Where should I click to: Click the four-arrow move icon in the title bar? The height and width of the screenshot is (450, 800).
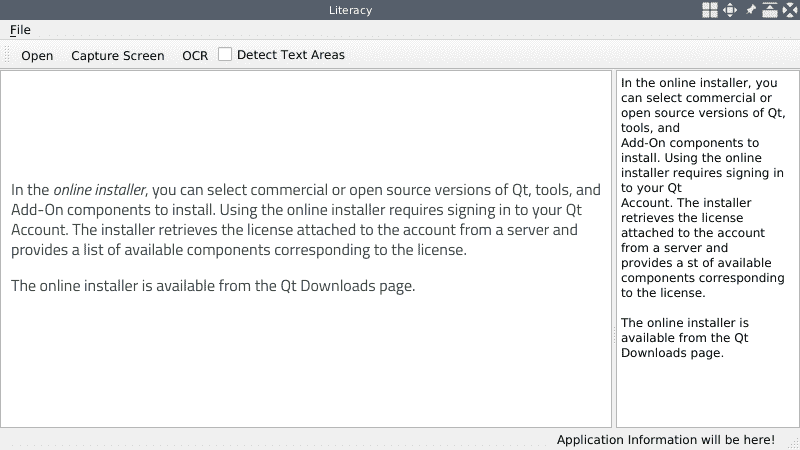point(730,10)
